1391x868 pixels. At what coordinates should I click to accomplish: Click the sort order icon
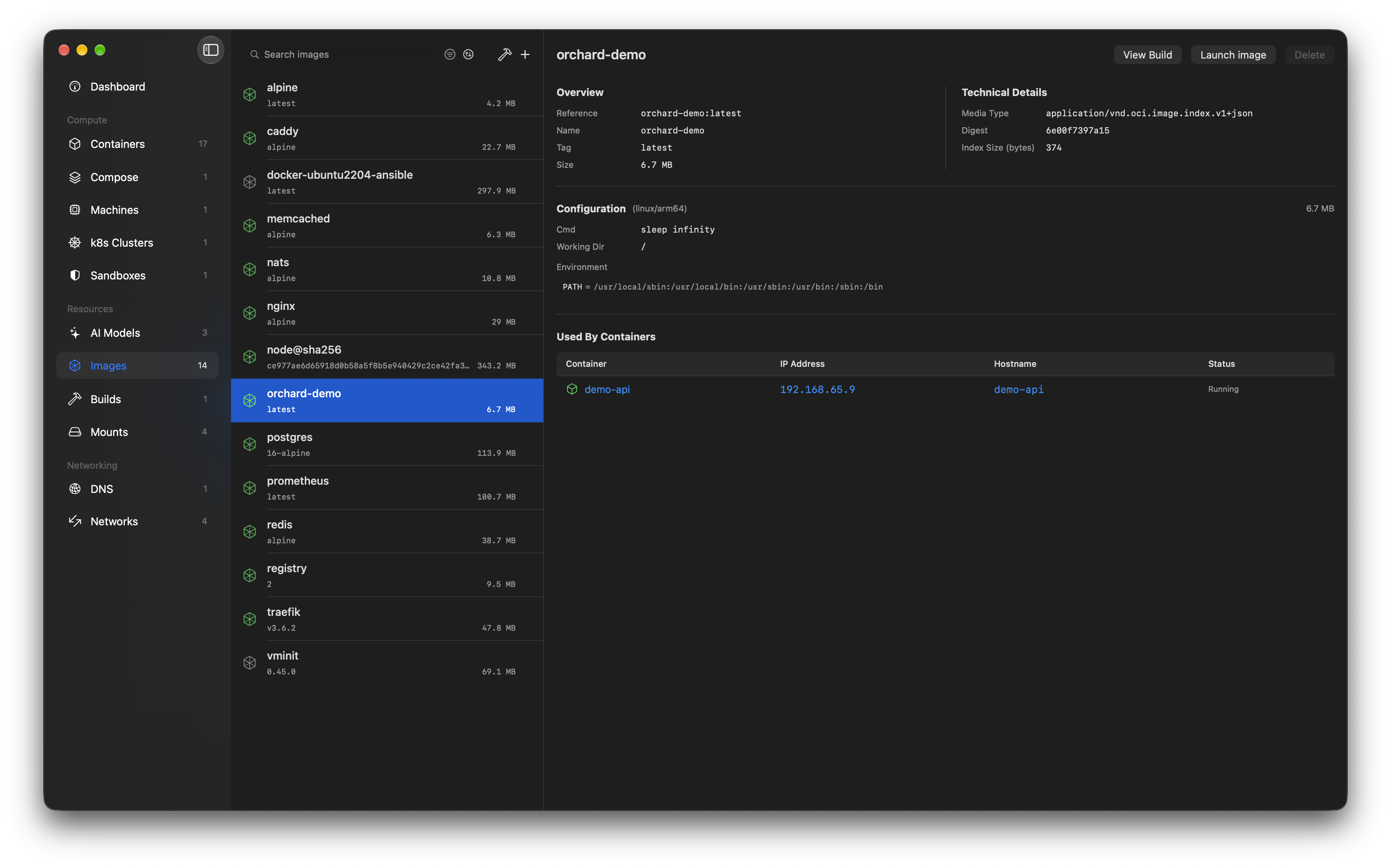tap(468, 55)
